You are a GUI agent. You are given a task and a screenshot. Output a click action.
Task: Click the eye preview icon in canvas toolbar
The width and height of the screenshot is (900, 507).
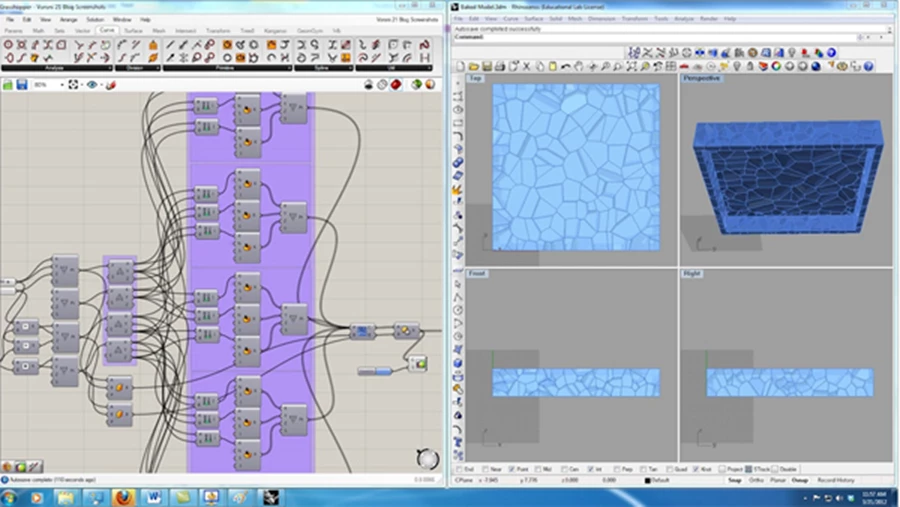pos(92,85)
